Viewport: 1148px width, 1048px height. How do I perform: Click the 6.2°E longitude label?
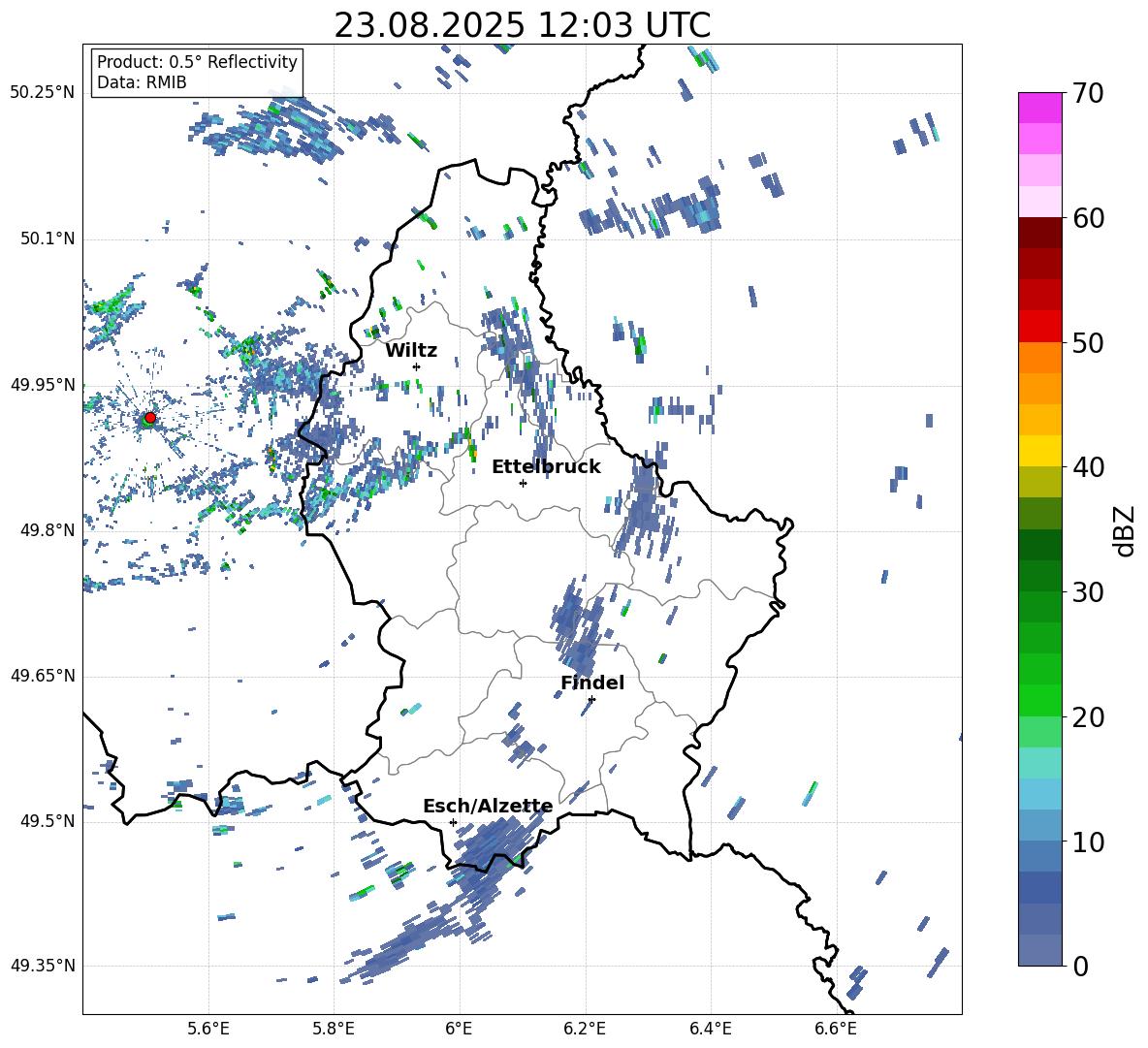coord(585,1029)
